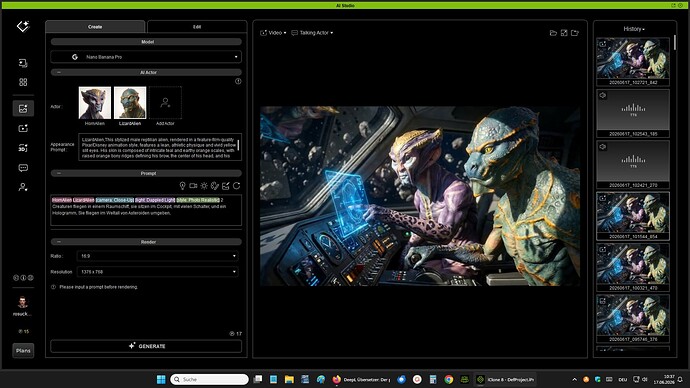Open the first sidebar icon below the logo
This screenshot has width=690, height=388.
click(23, 63)
